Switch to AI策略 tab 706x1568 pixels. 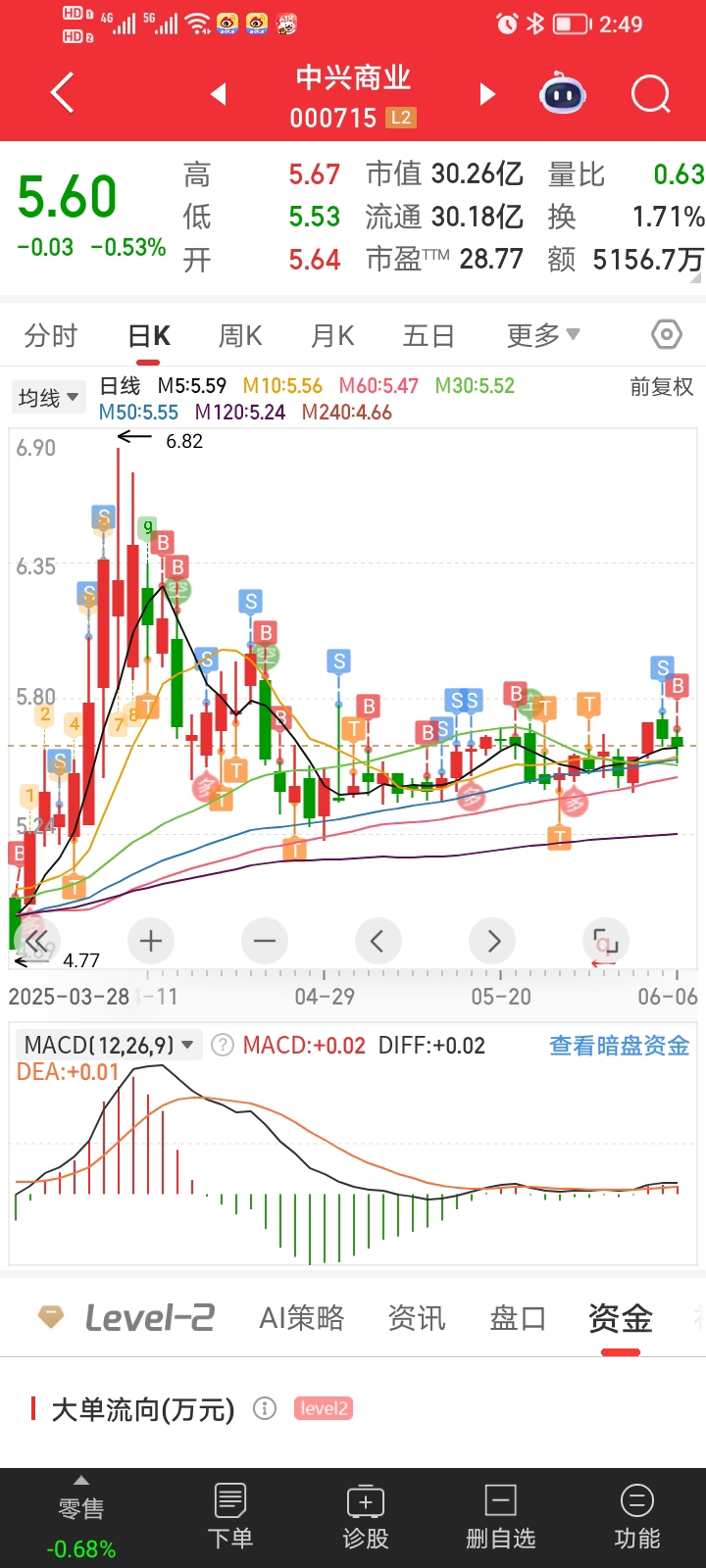(302, 1318)
